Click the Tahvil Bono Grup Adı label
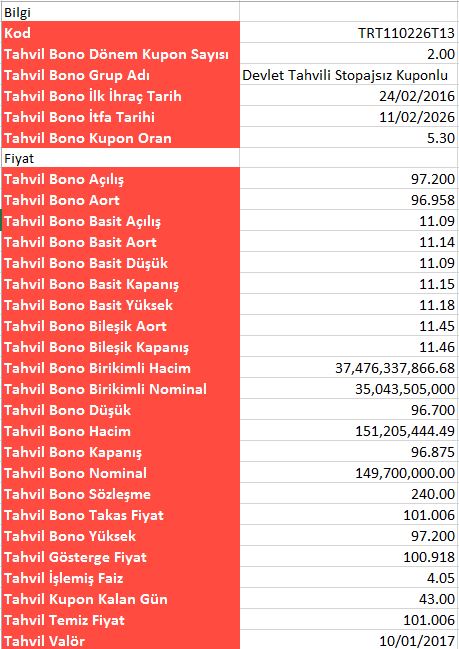459x649 pixels. (x=77, y=75)
